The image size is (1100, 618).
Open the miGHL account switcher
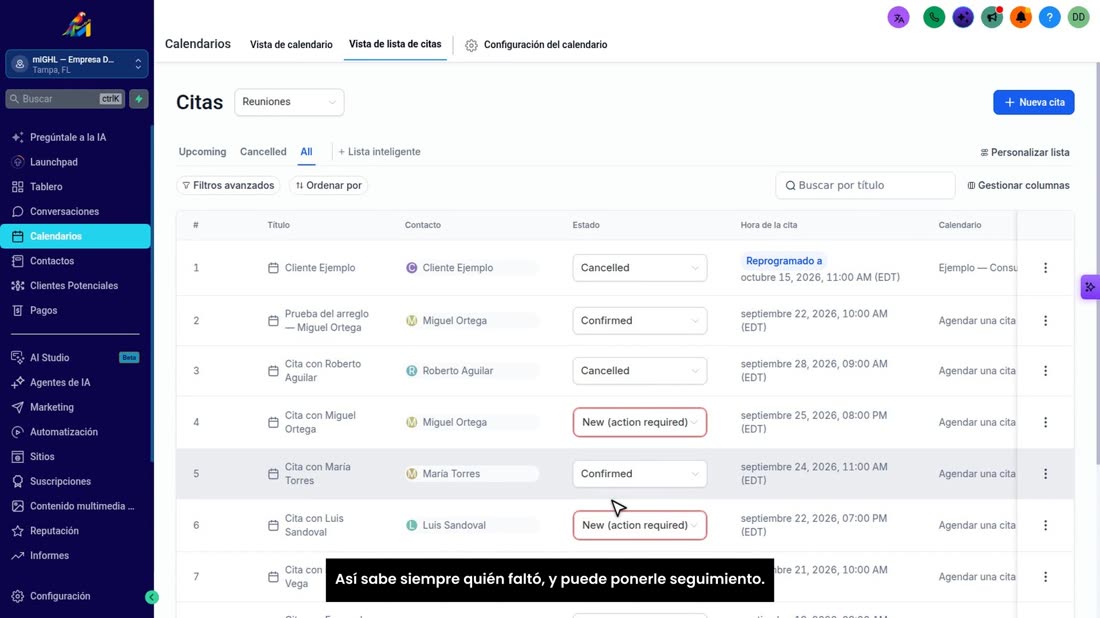[x=77, y=65]
